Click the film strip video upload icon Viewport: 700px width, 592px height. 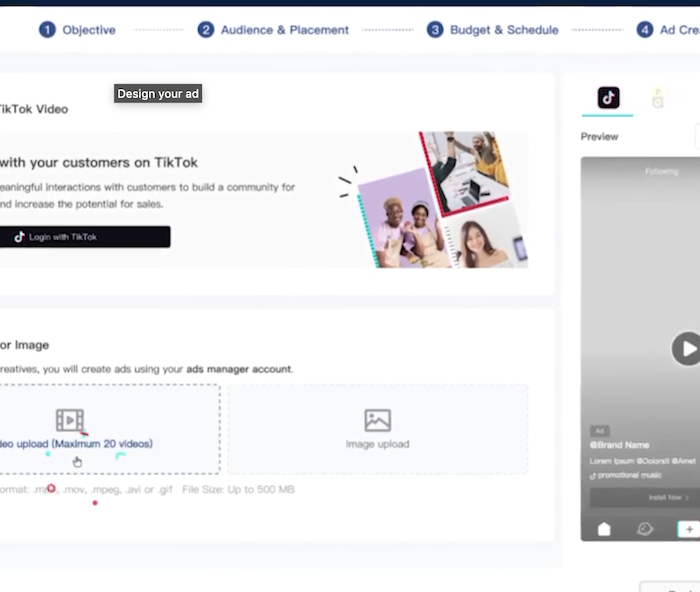[x=70, y=420]
